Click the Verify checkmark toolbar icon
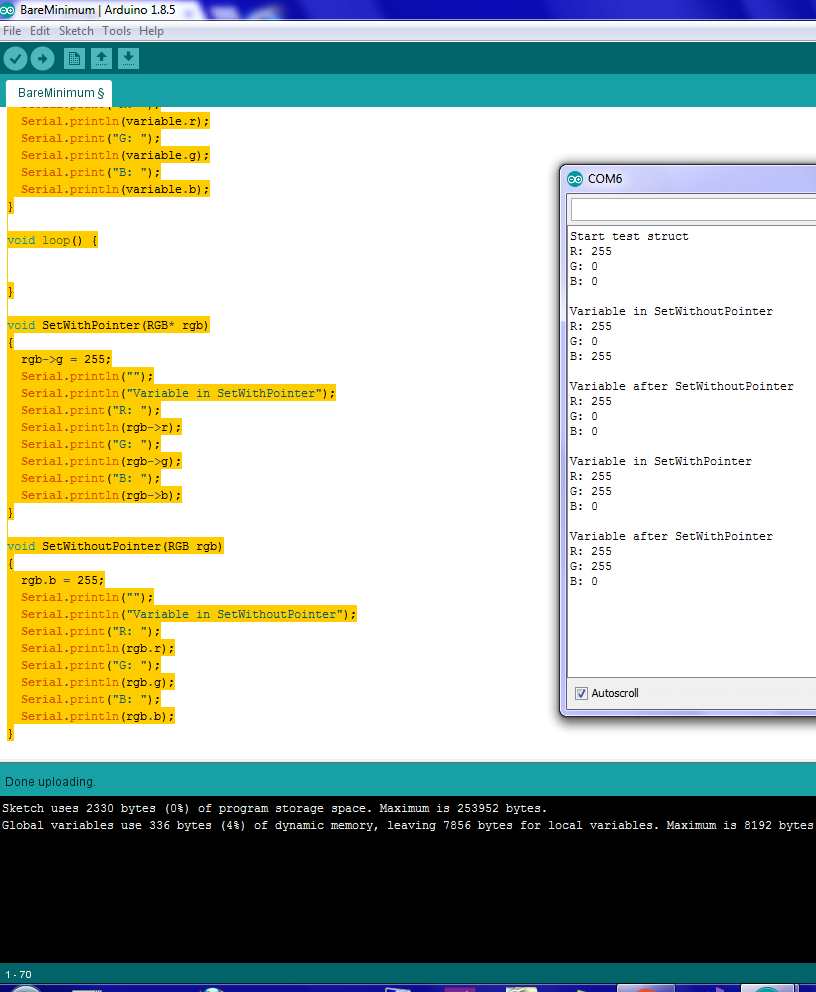Viewport: 816px width, 992px height. tap(16, 59)
